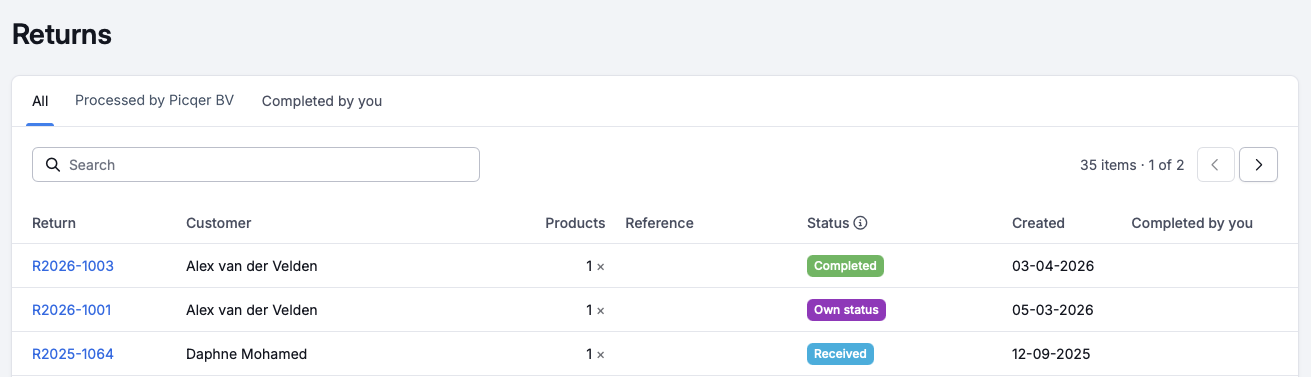Viewport: 1311px width, 377px height.
Task: Focus the Search input field
Action: click(256, 165)
